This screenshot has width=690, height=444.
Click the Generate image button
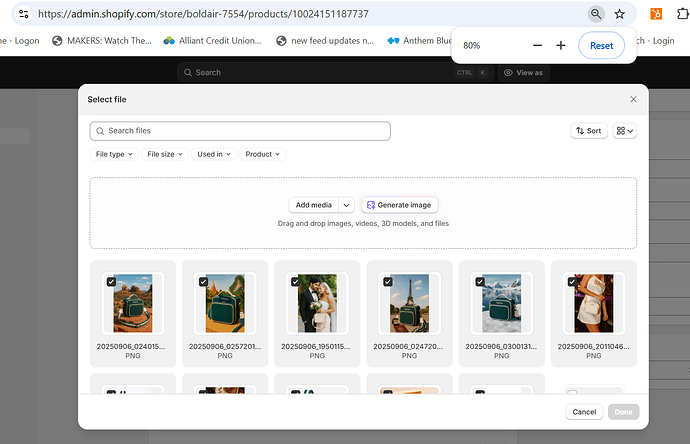(399, 205)
